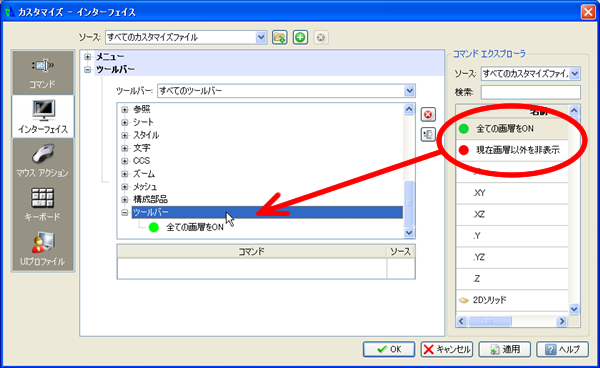
Task: Select 全ての画層をON under ツールバー in tree
Action: click(194, 227)
